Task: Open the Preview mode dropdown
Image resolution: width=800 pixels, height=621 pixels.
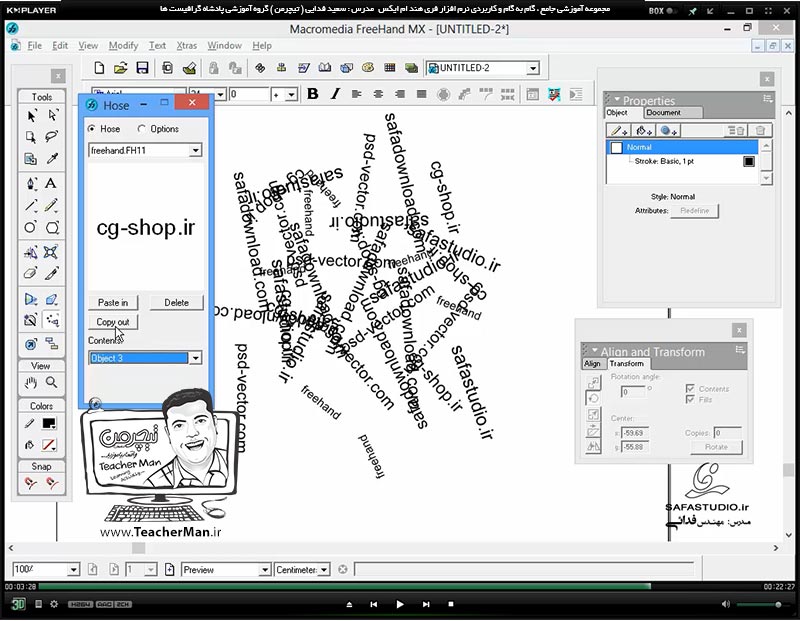Action: pyautogui.click(x=264, y=570)
